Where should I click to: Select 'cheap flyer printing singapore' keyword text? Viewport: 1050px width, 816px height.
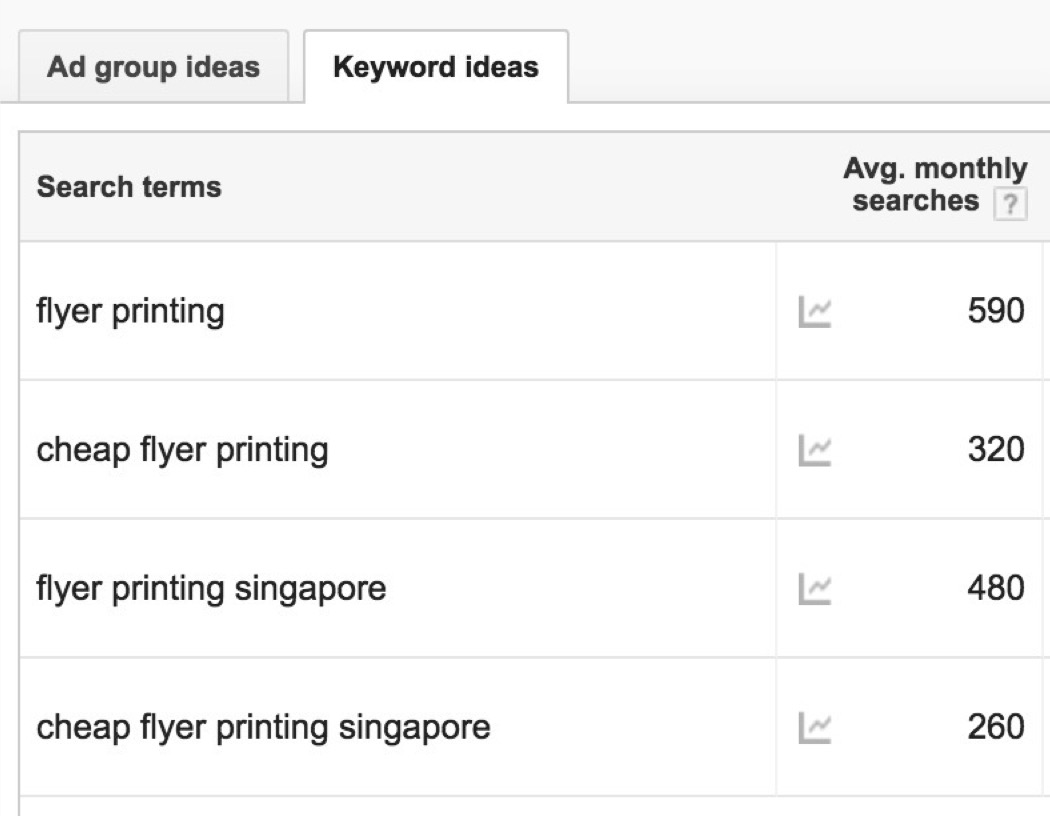click(263, 728)
